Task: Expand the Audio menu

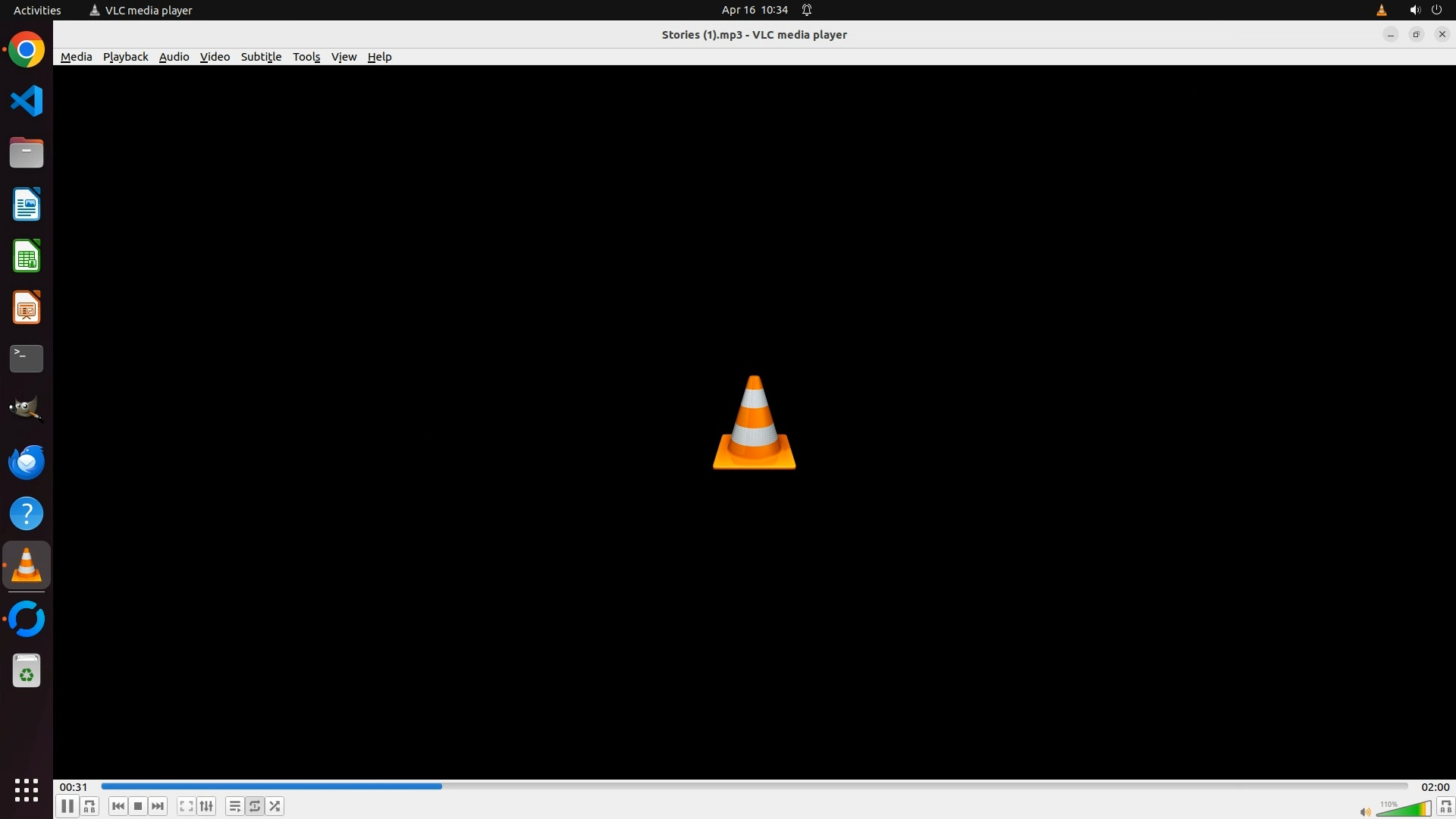Action: tap(174, 57)
